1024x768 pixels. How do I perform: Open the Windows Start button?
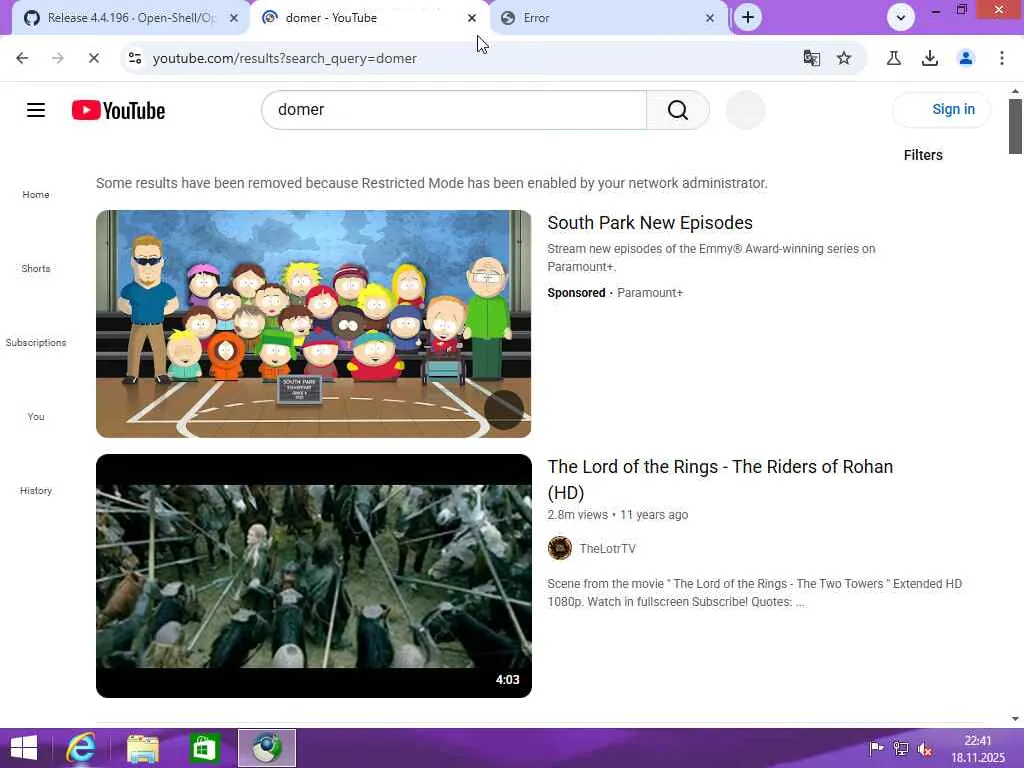[24, 748]
